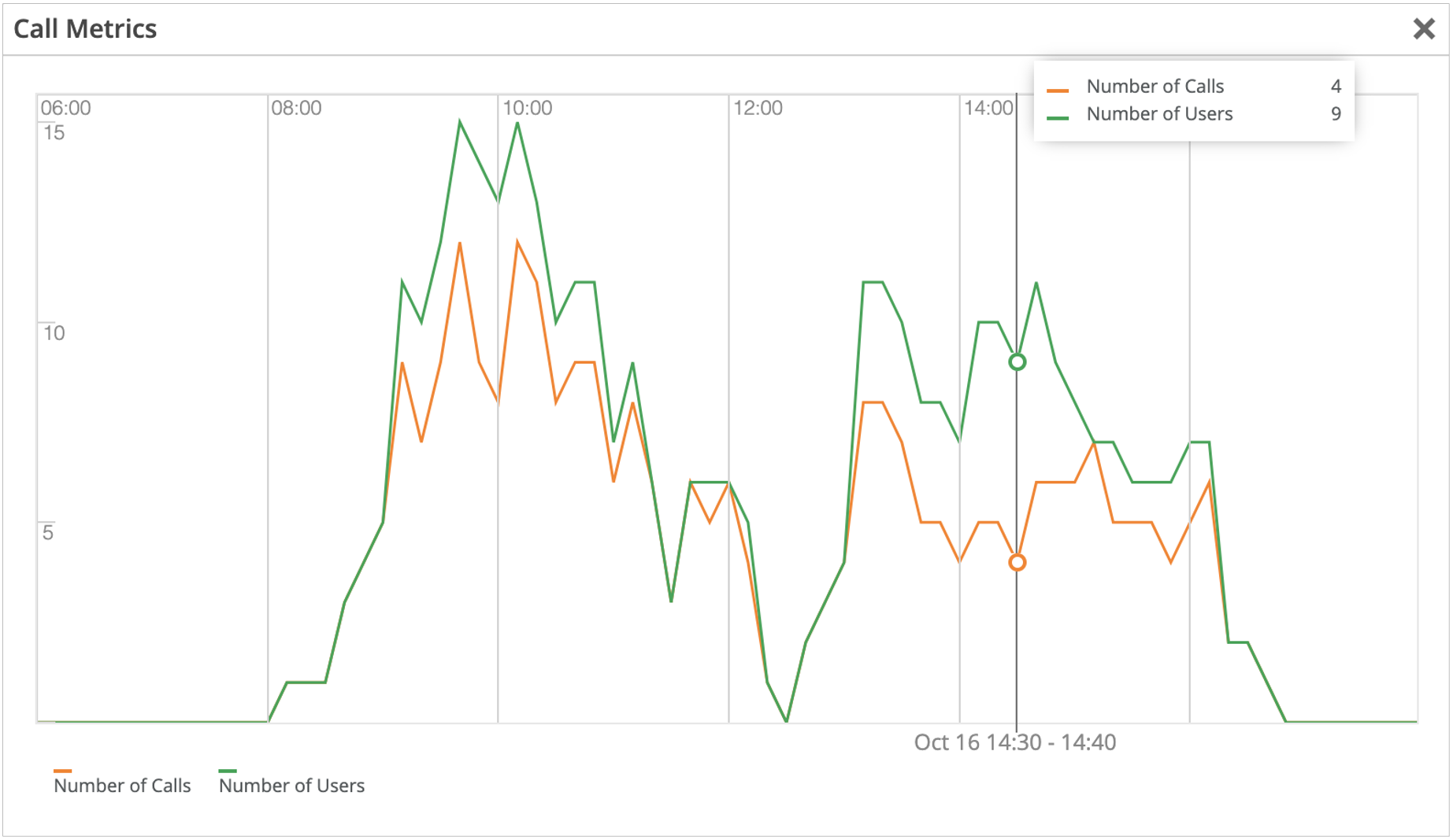This screenshot has height=840, width=1453.
Task: Click the 5 value on the y-axis
Action: tap(48, 532)
